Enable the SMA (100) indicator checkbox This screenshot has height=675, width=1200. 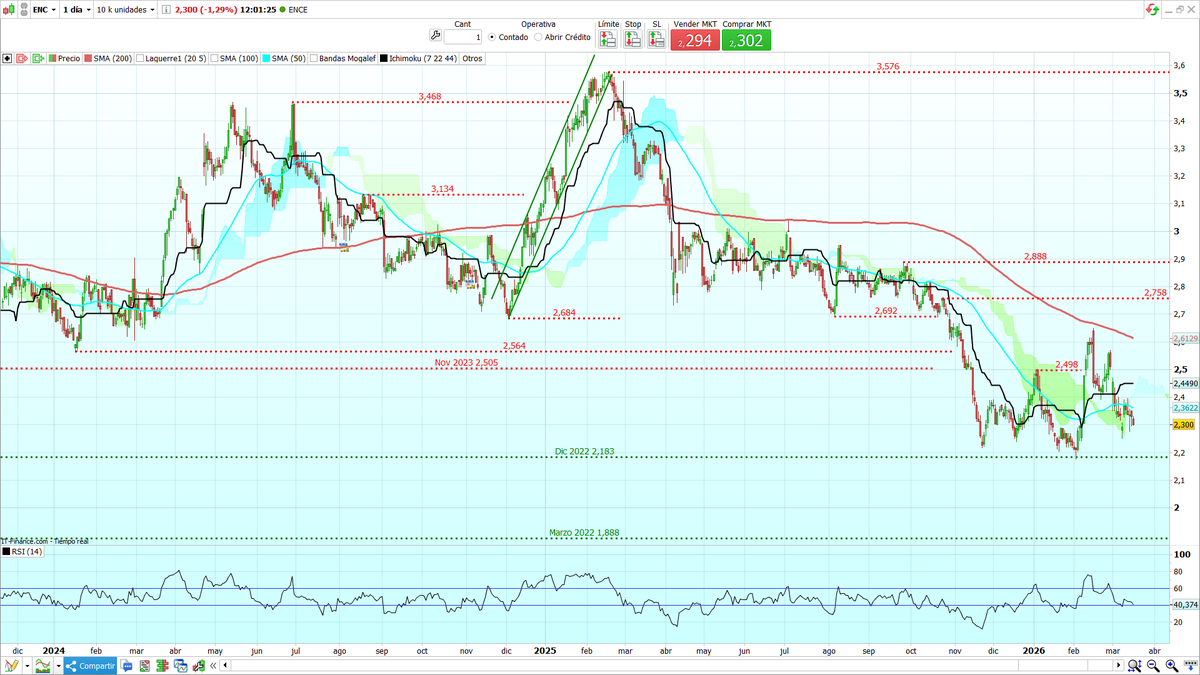(214, 58)
